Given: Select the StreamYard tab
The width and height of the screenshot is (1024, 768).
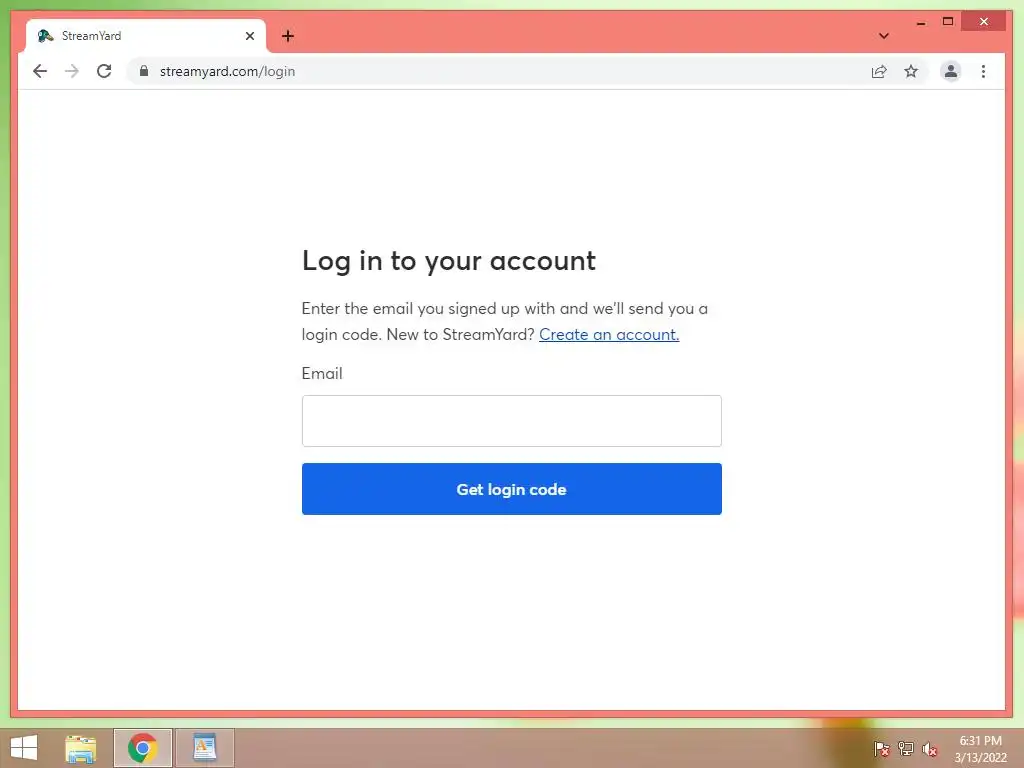Looking at the screenshot, I should click(146, 36).
